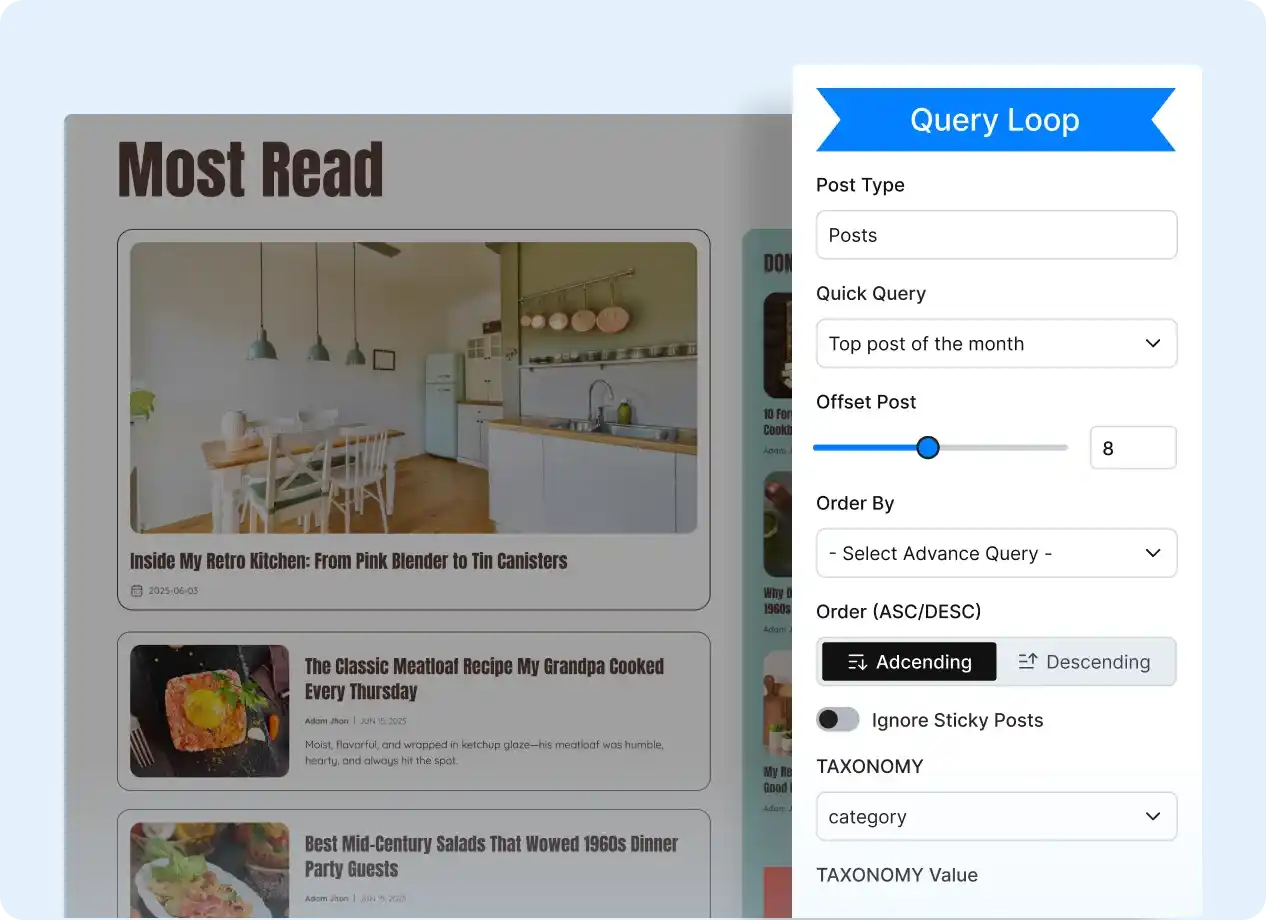Click the calendar icon under the Retro Kitchen post
The height and width of the screenshot is (920, 1266).
(137, 591)
